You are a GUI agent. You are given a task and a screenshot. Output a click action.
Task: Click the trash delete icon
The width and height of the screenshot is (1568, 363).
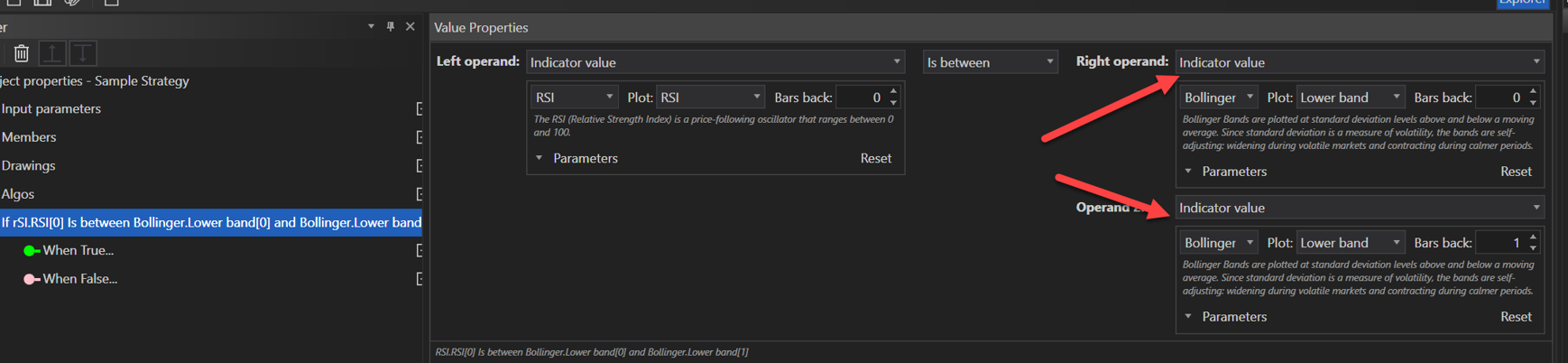click(x=22, y=54)
